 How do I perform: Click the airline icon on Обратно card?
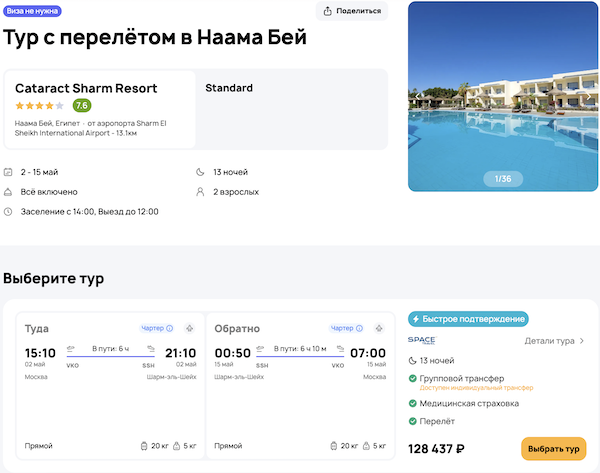[377, 328]
